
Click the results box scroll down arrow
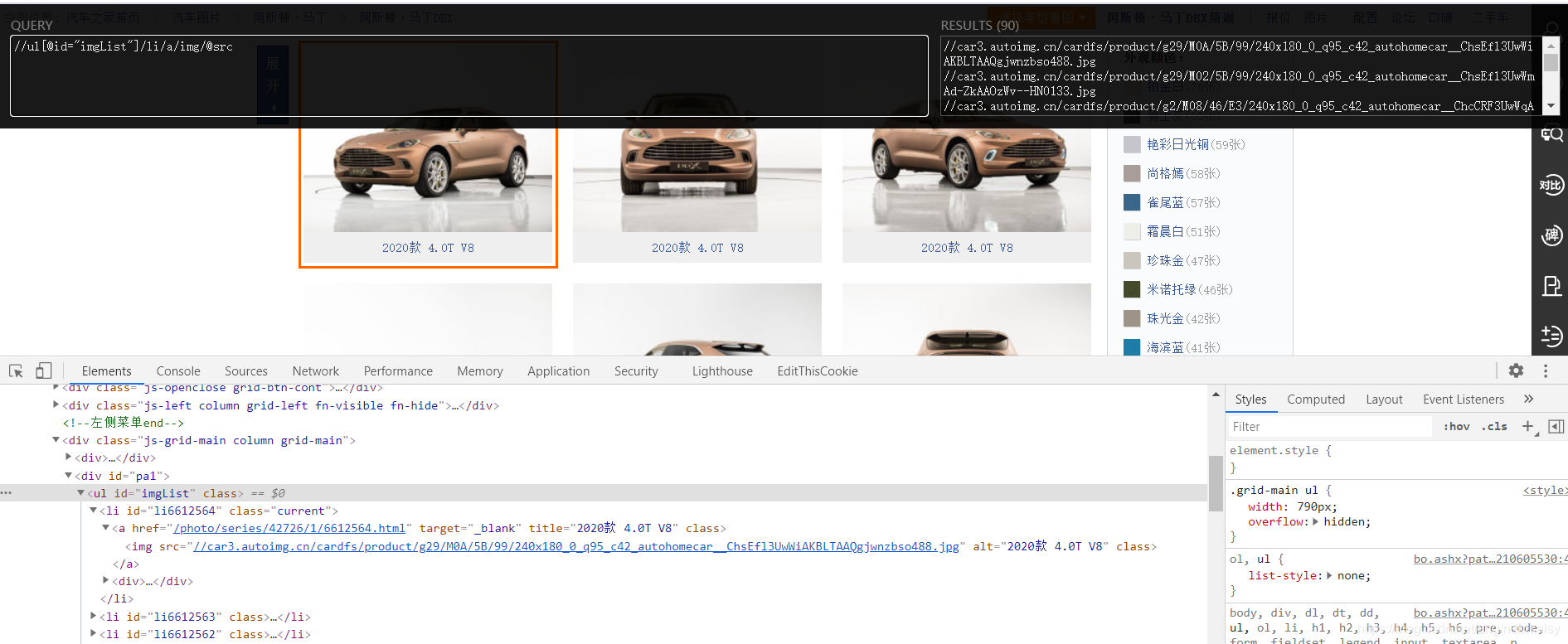(1551, 106)
